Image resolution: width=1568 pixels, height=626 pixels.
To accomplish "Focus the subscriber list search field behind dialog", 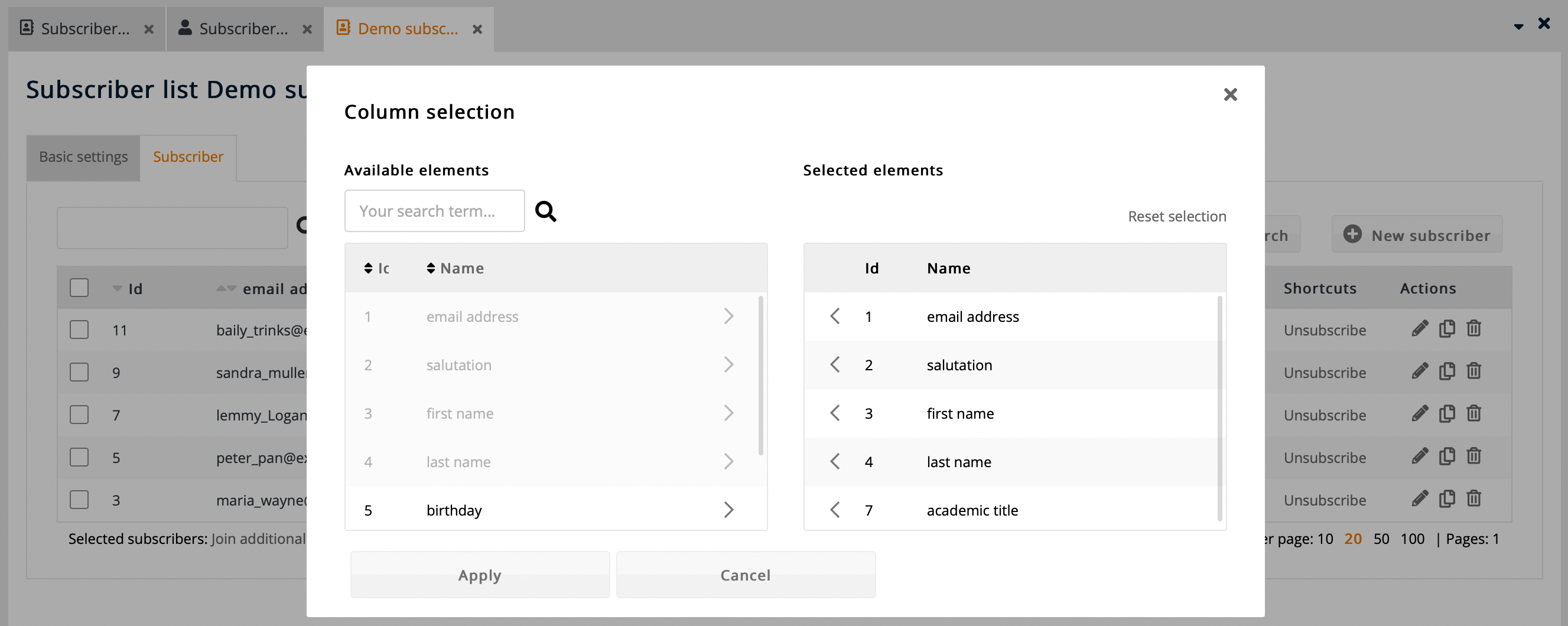I will (x=173, y=227).
